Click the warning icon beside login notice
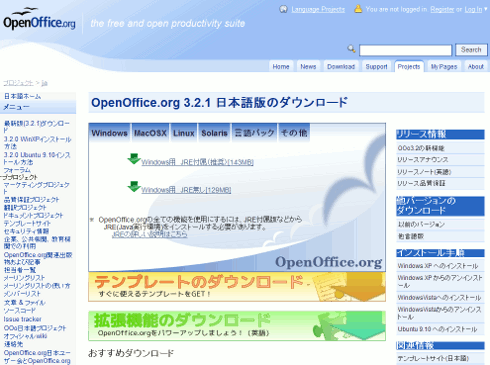Screen dimensions: 490x365 [x=358, y=9]
